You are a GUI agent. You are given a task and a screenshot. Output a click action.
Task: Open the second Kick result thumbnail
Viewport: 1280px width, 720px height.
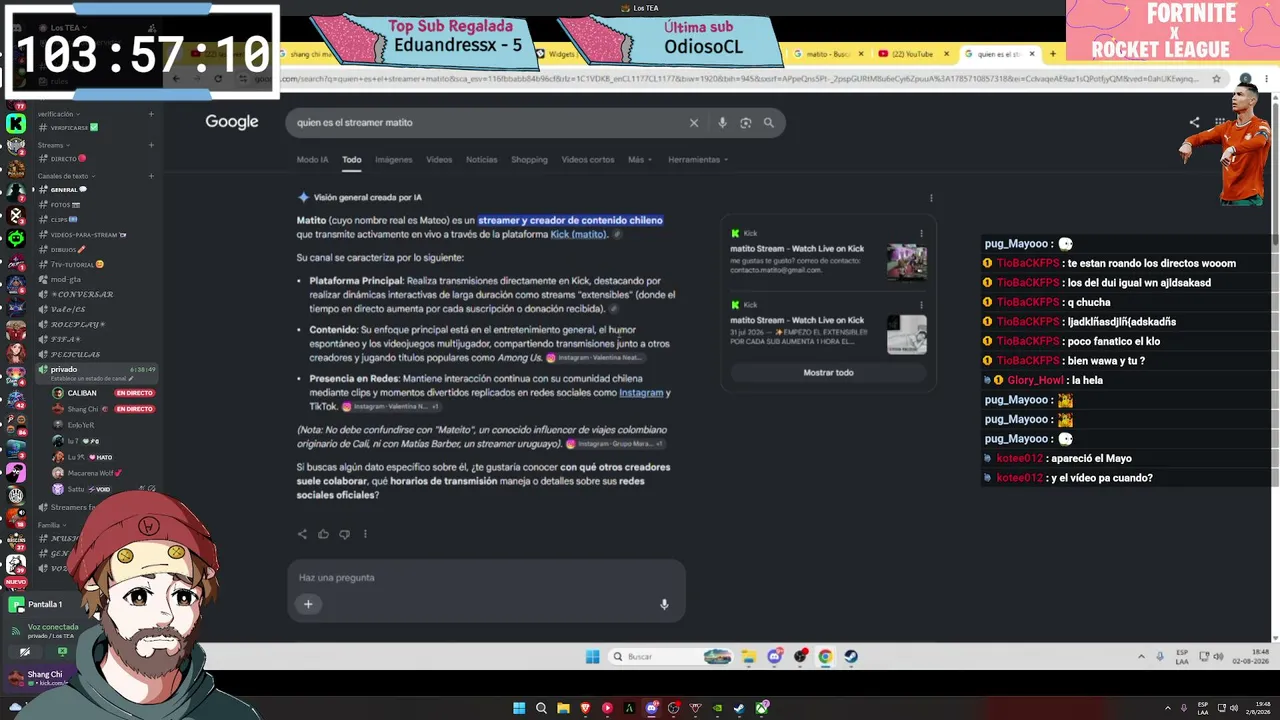click(x=907, y=335)
